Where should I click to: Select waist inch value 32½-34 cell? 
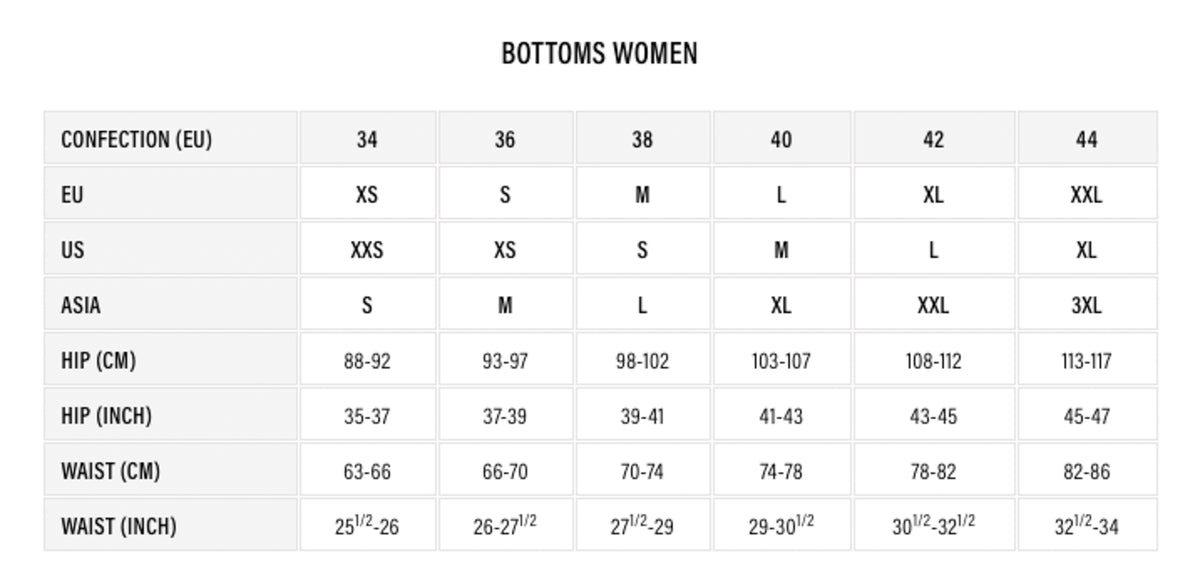coord(1087,526)
